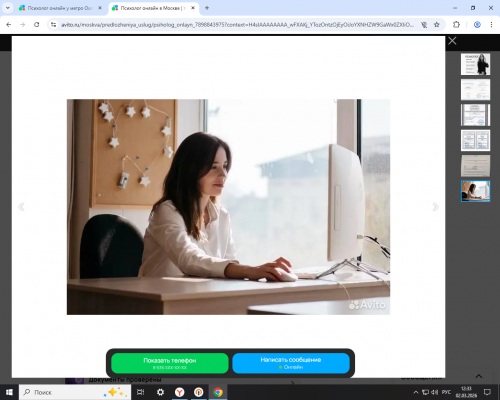The height and width of the screenshot is (400, 500).
Task: Close the first browser tab
Action: [100, 8]
